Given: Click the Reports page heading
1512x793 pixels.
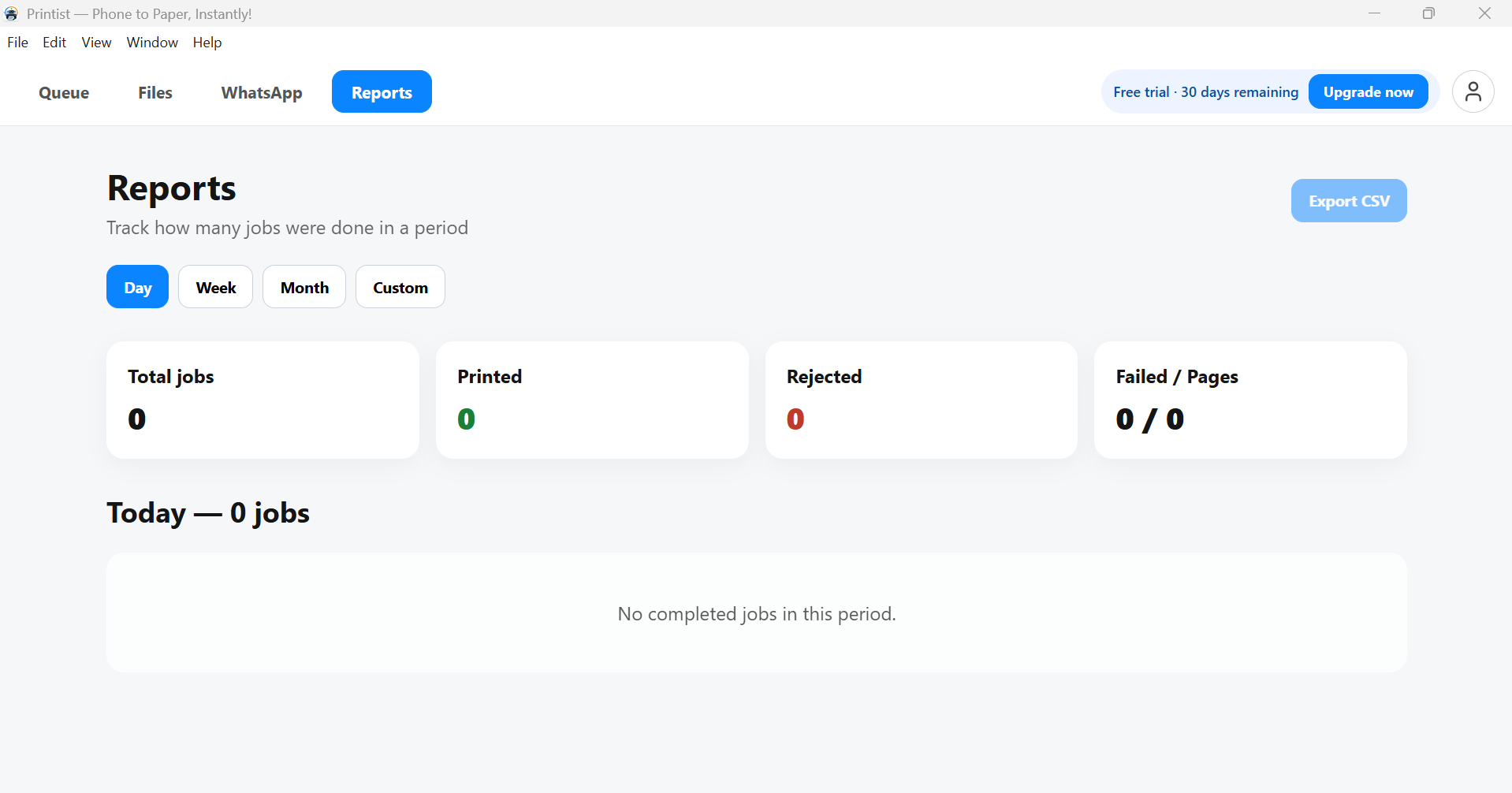Looking at the screenshot, I should (171, 188).
